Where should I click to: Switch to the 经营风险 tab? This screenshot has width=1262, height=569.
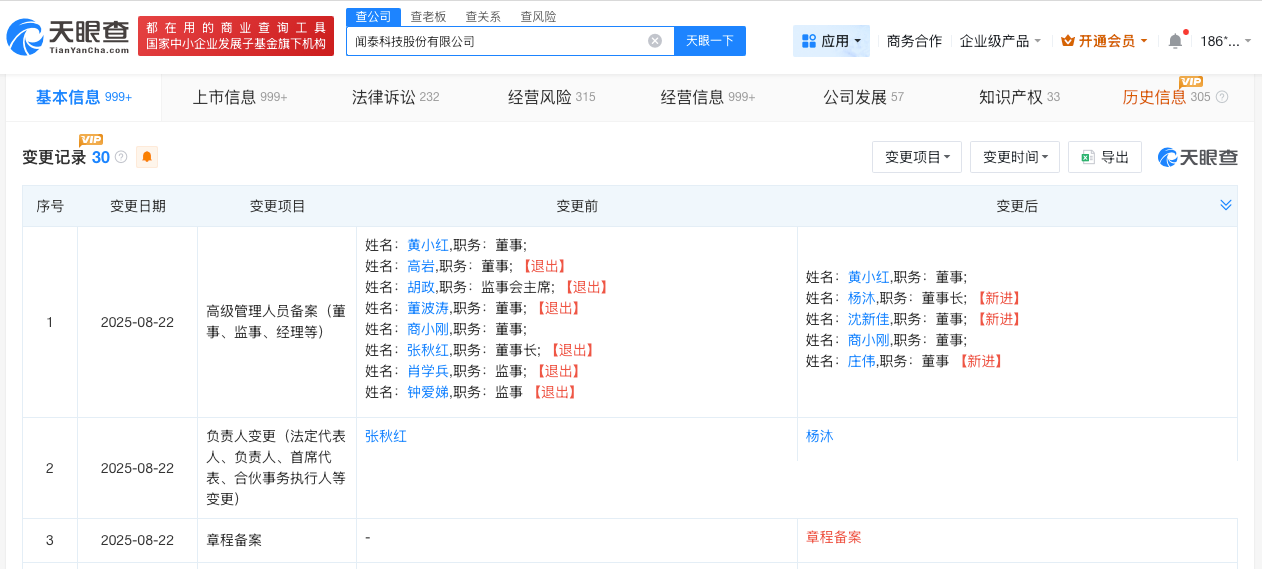pyautogui.click(x=551, y=97)
